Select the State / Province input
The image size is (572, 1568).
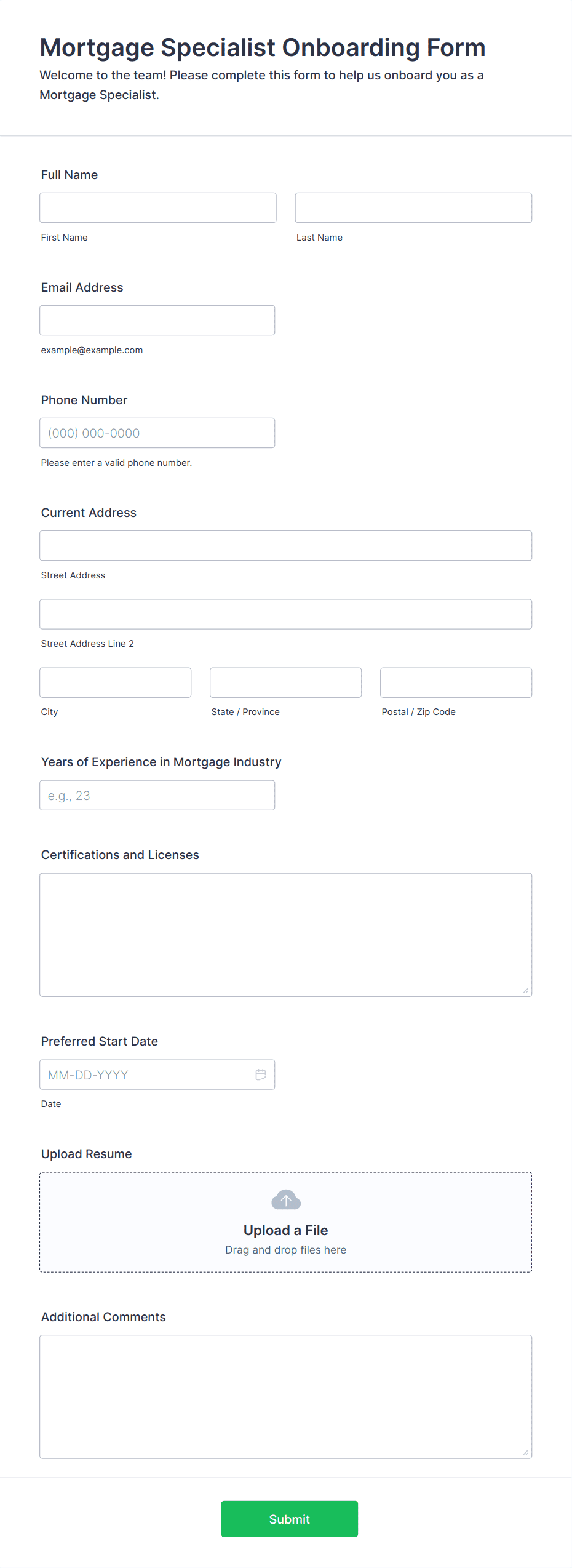[286, 682]
